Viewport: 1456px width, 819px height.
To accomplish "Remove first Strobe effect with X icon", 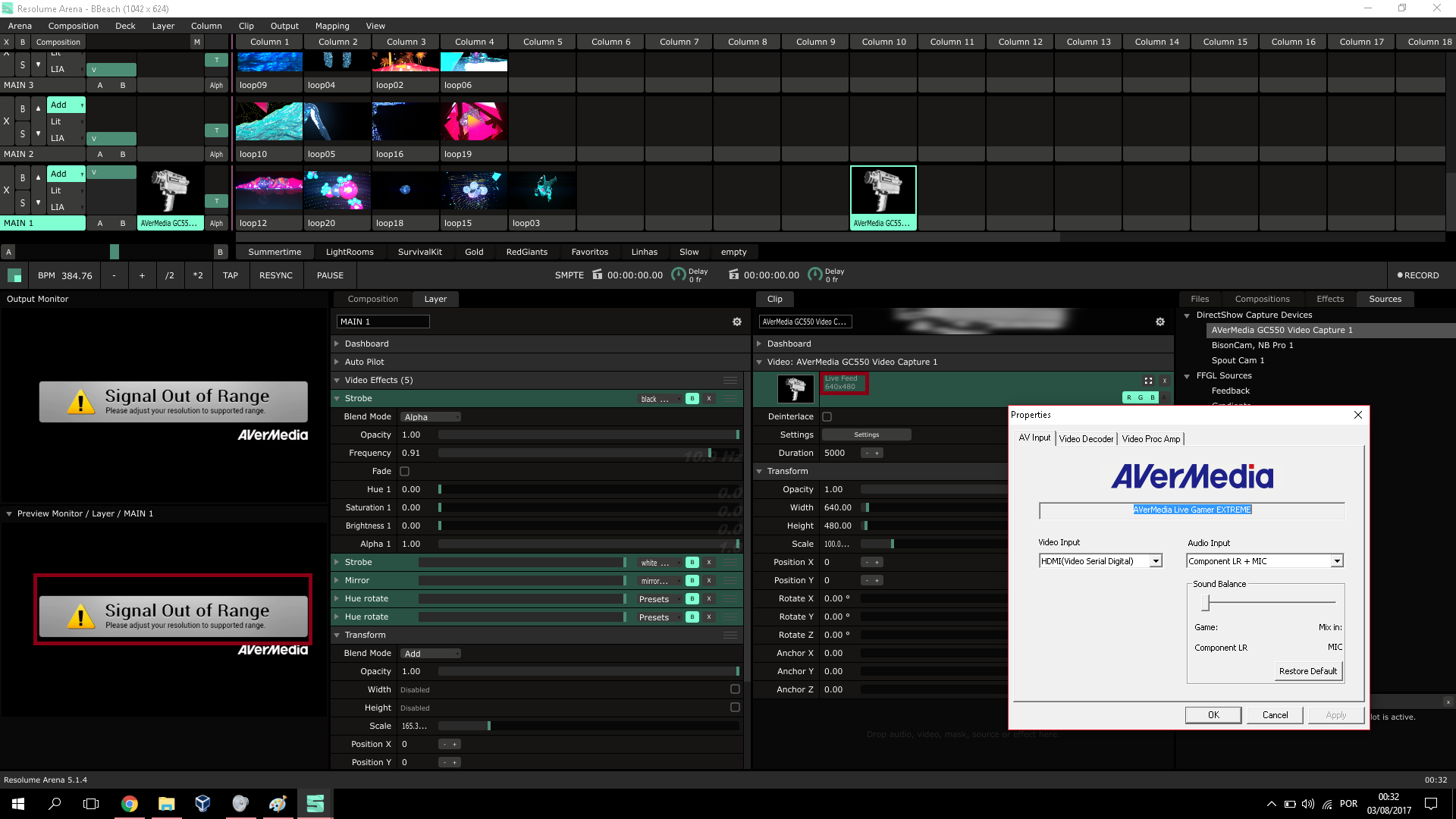I will pyautogui.click(x=709, y=398).
